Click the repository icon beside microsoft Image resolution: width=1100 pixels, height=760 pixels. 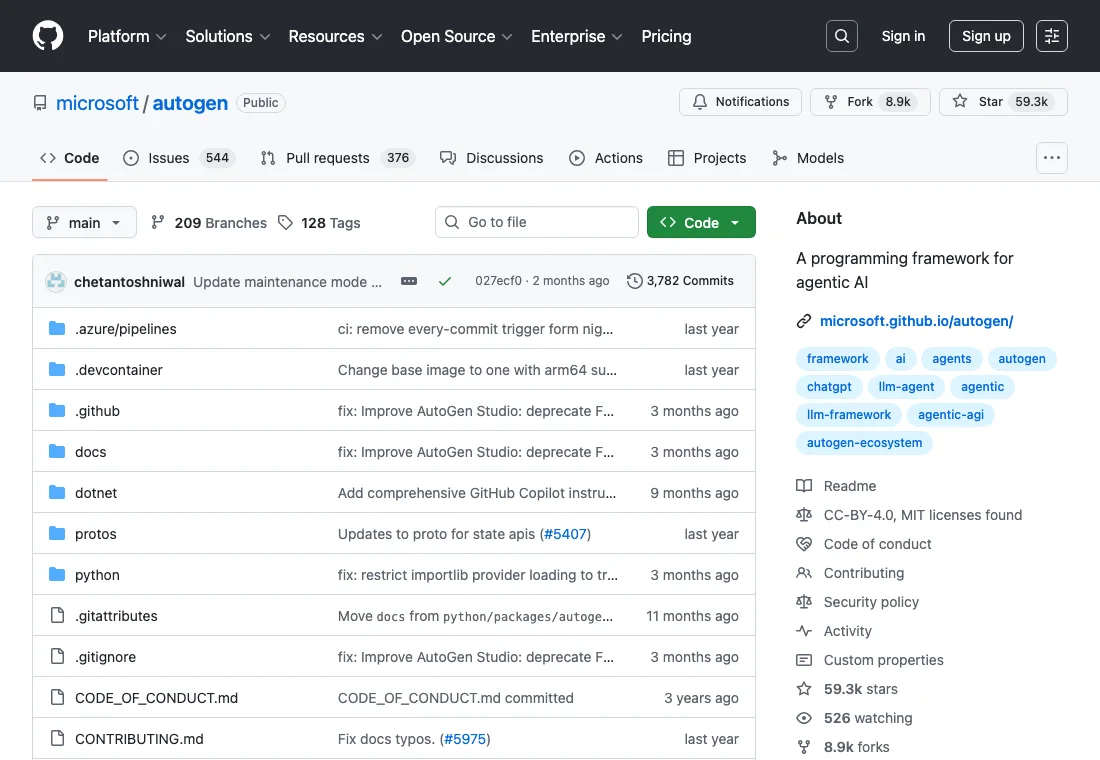40,103
